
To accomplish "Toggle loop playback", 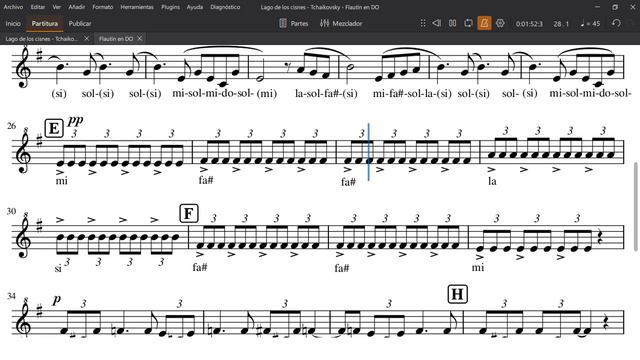I will point(468,23).
